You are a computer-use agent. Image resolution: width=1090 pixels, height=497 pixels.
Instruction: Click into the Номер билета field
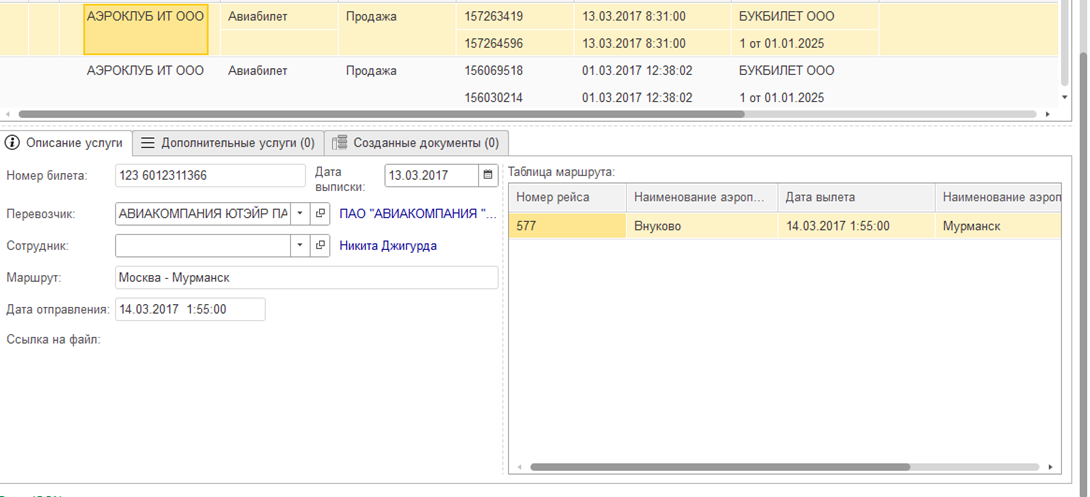tap(210, 176)
